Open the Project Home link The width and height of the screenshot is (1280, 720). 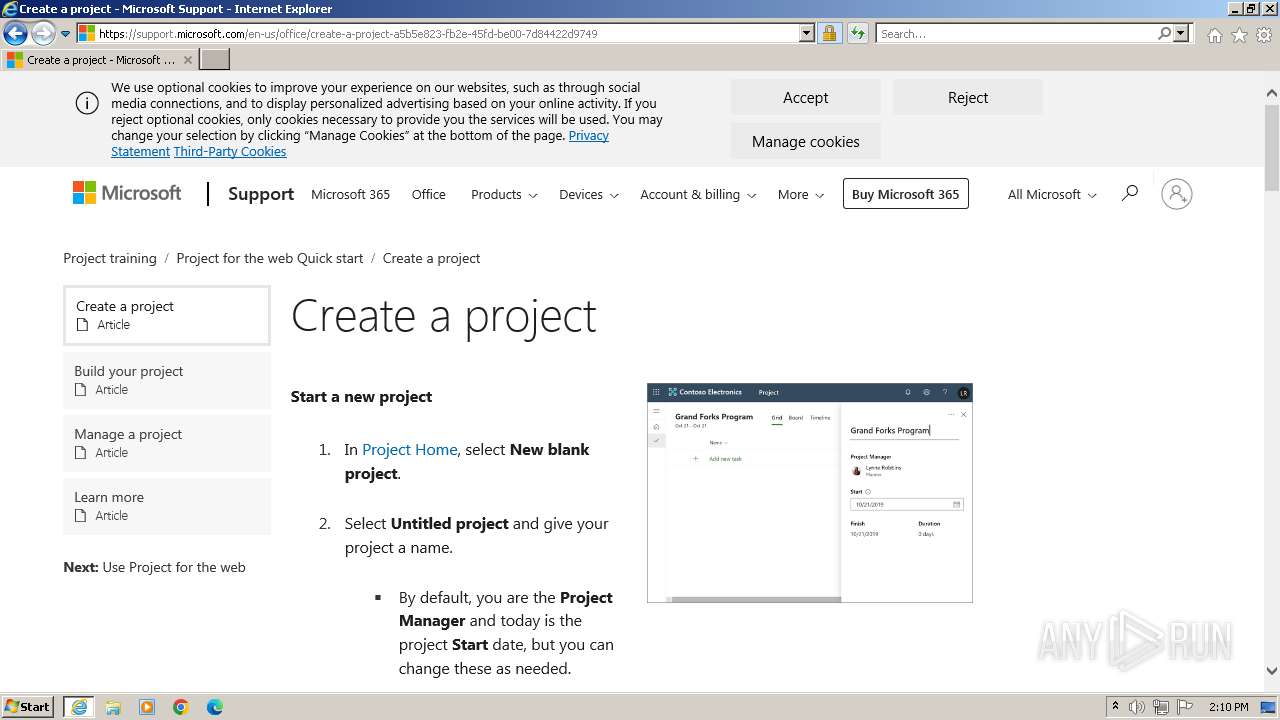point(409,449)
